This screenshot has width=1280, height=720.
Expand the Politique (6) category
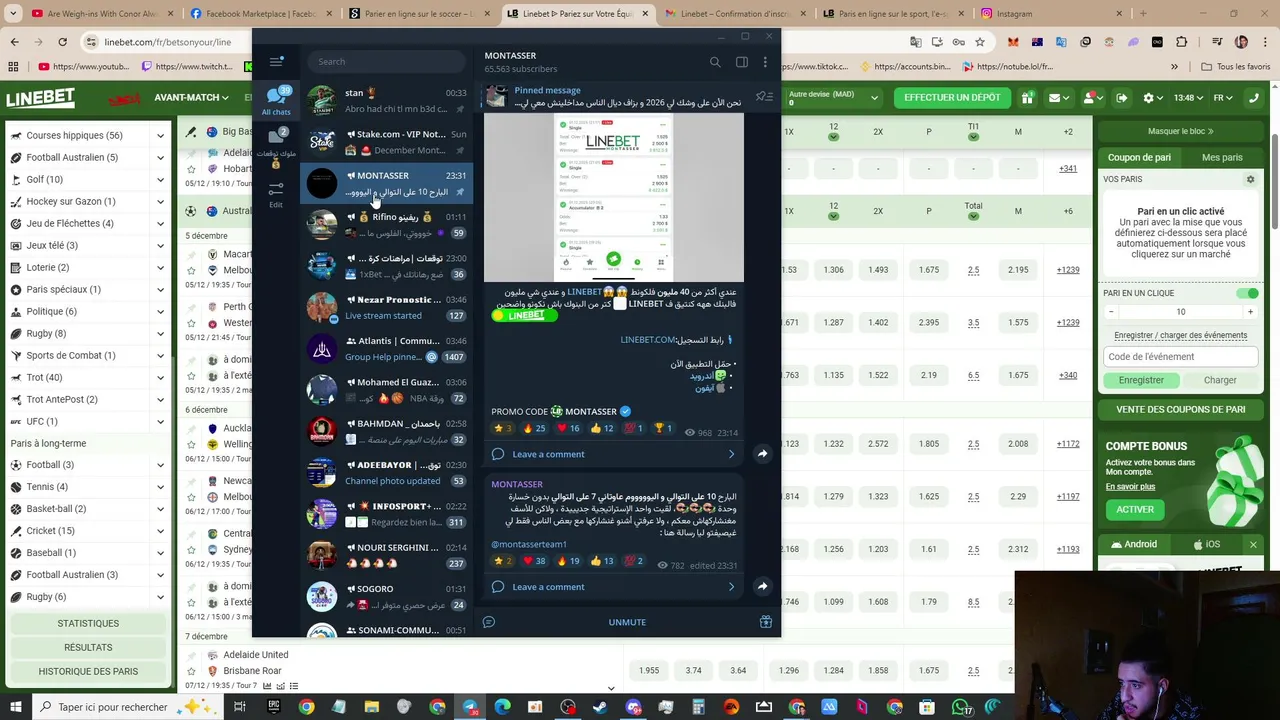(x=160, y=311)
